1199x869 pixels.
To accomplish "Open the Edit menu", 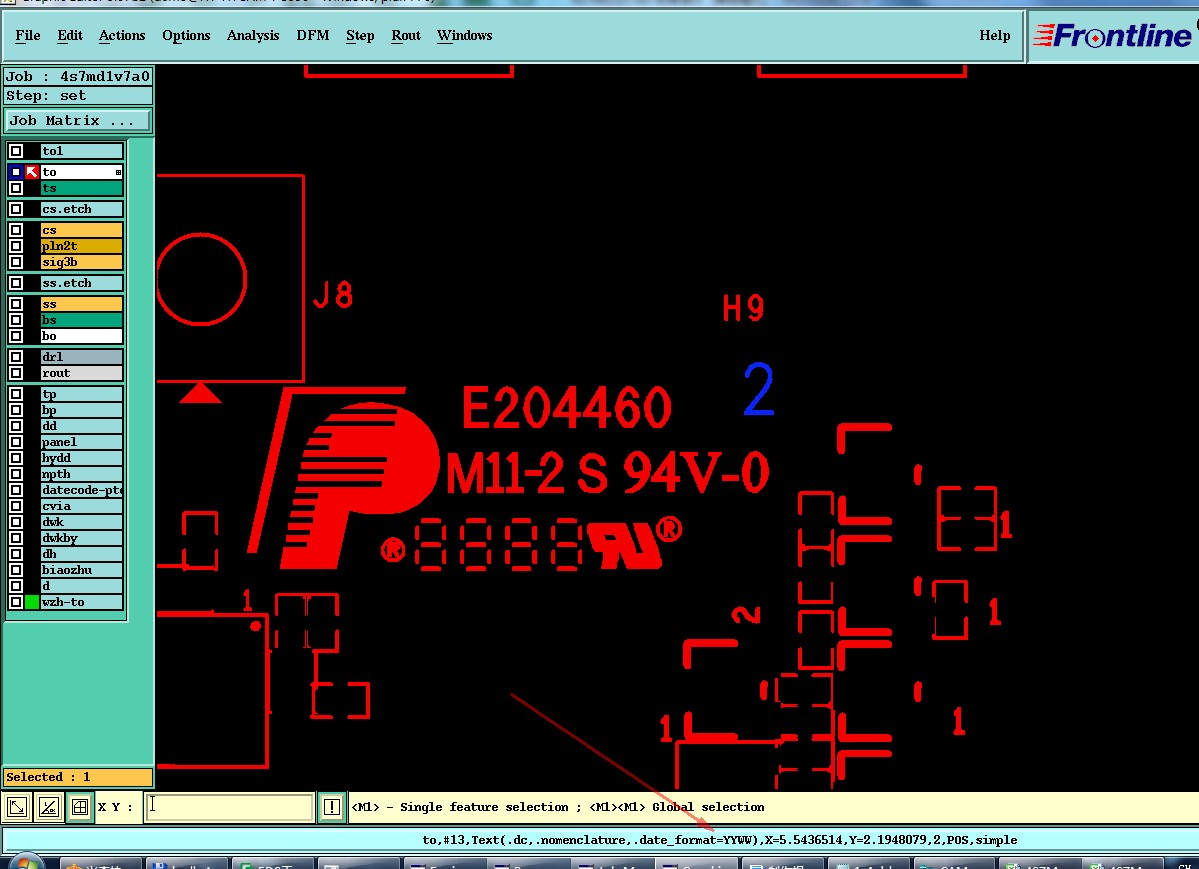I will pos(70,35).
